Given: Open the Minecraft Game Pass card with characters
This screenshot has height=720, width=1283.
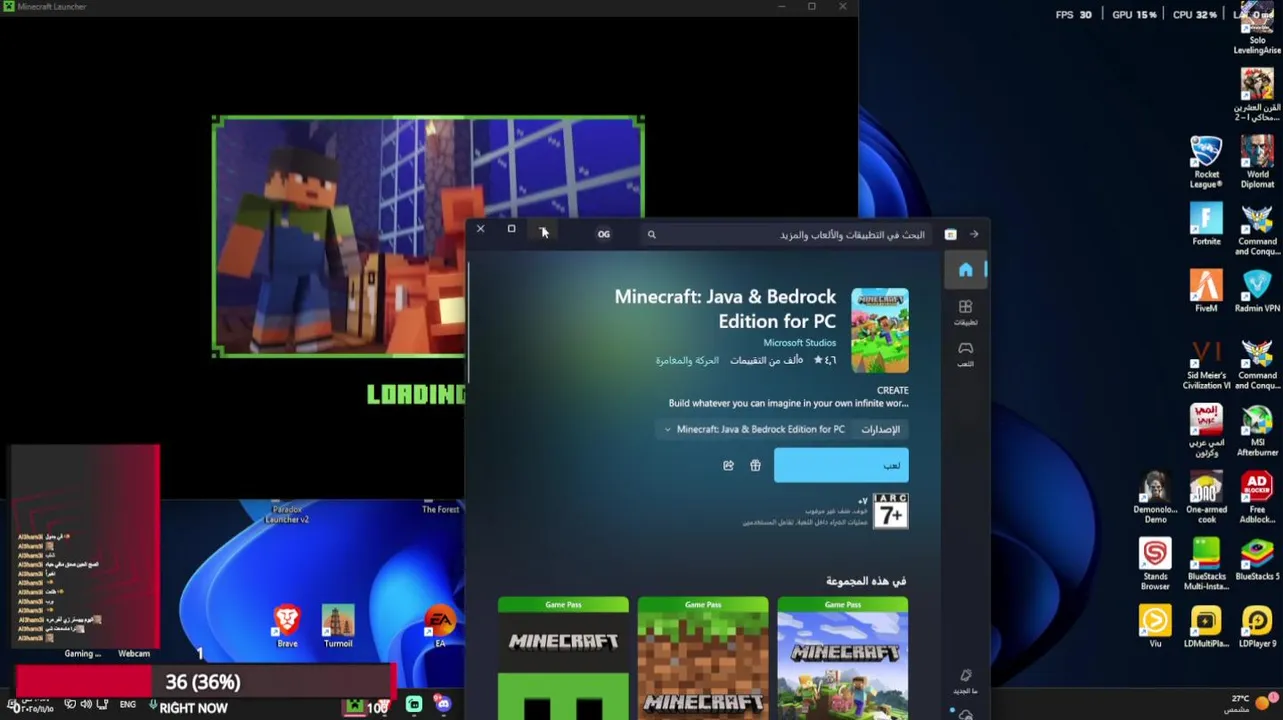Looking at the screenshot, I should click(843, 658).
